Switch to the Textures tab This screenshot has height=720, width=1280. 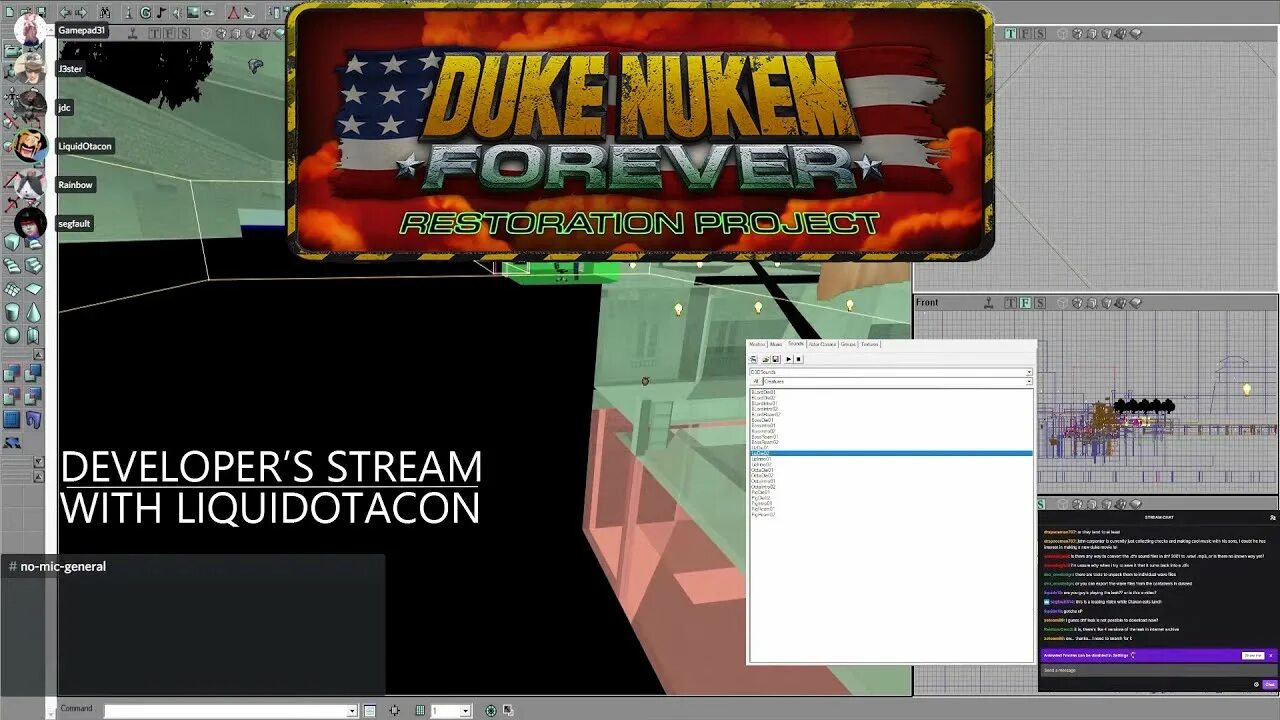(870, 344)
